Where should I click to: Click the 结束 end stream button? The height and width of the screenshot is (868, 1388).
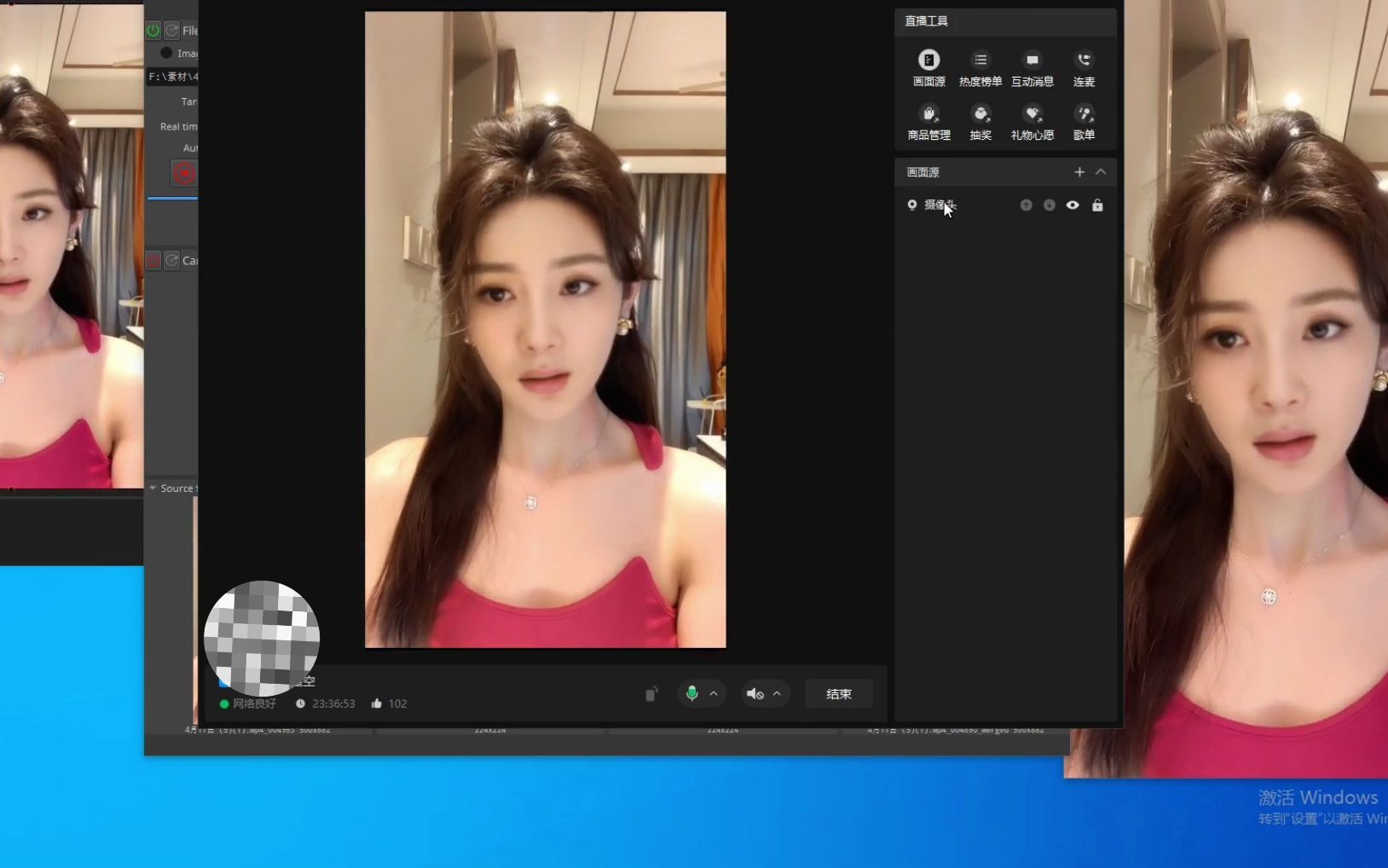pos(839,694)
